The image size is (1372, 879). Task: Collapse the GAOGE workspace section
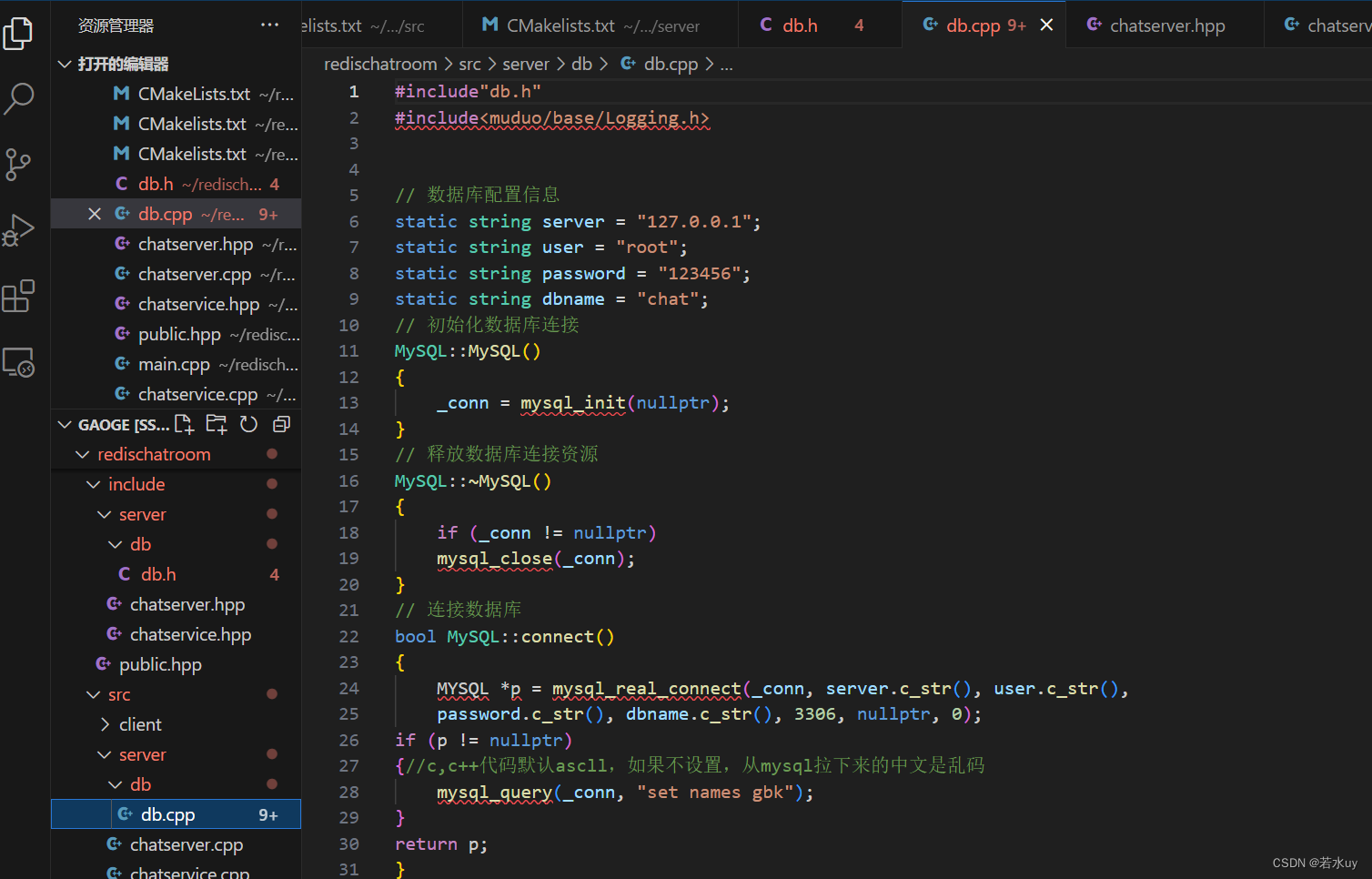tap(65, 424)
